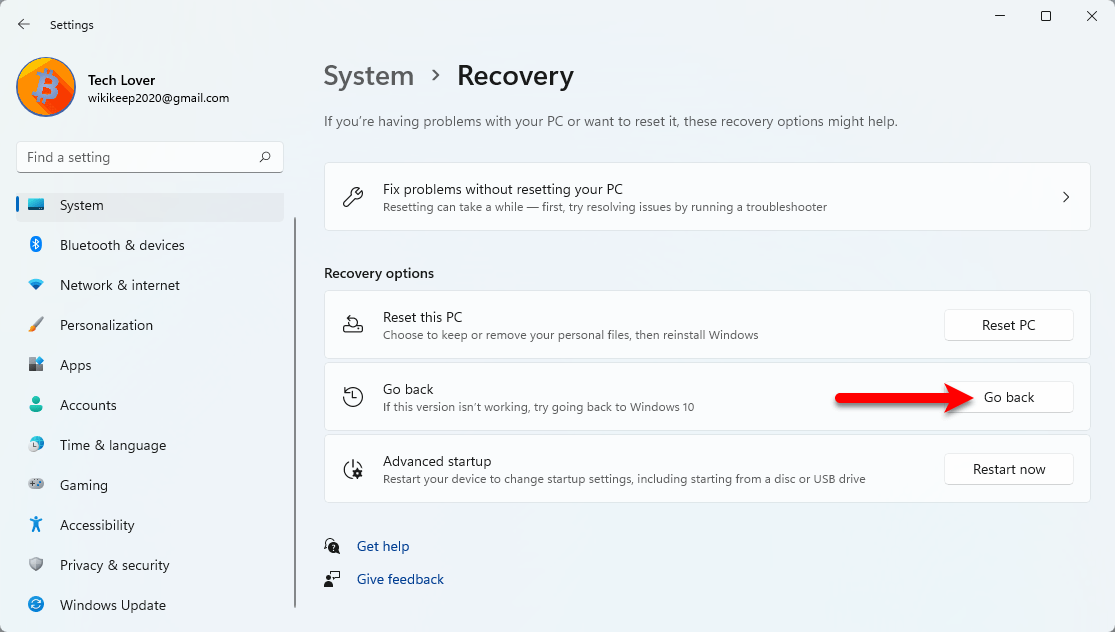This screenshot has width=1115, height=632.
Task: Maximize the Settings window
Action: [x=1045, y=16]
